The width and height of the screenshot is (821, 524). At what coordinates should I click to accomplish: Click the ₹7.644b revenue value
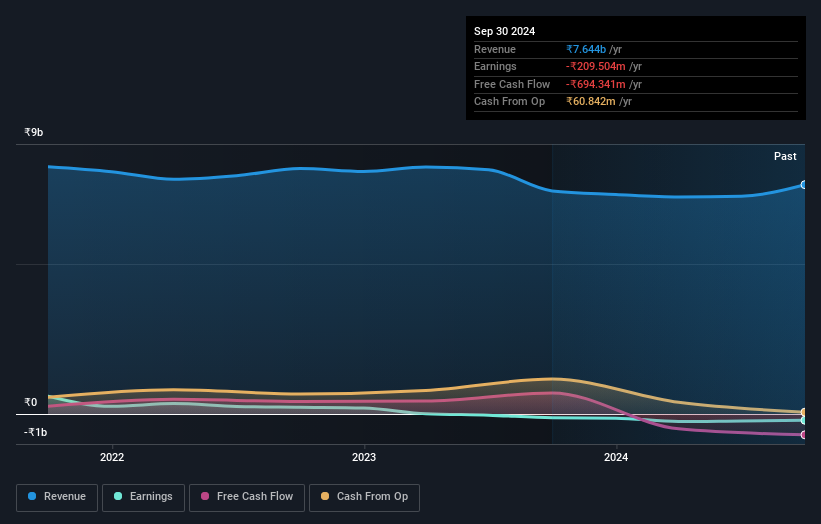(x=586, y=49)
